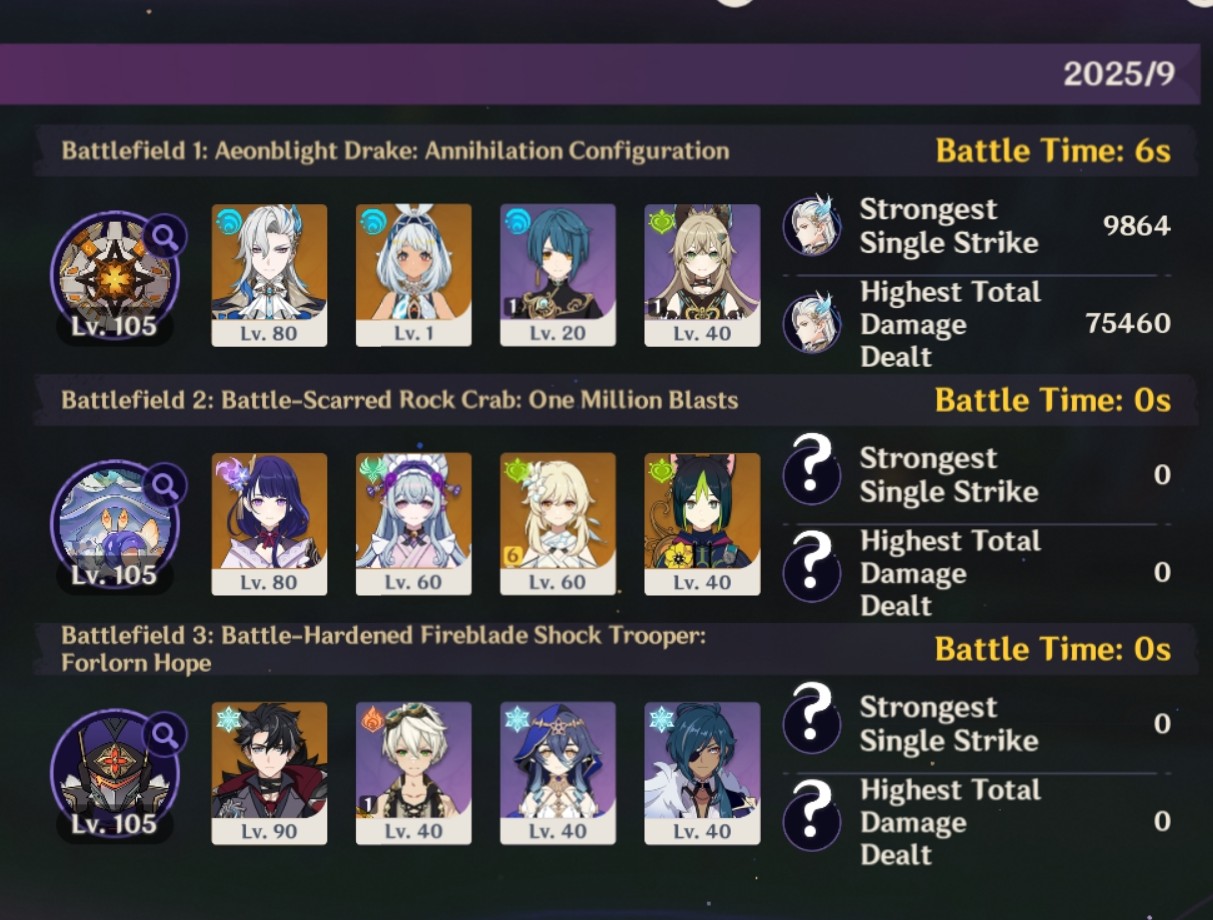Open the Lv. 80 Hydro character in Battlefield 1
Viewport: 1213px width, 920px height.
click(269, 275)
